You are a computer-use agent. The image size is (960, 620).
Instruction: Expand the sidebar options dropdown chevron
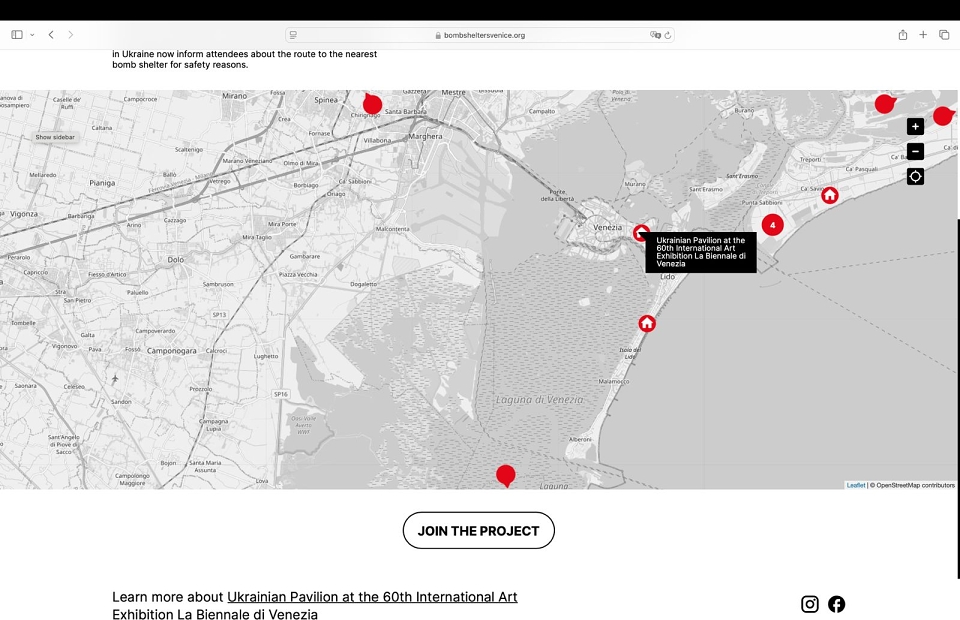[32, 35]
